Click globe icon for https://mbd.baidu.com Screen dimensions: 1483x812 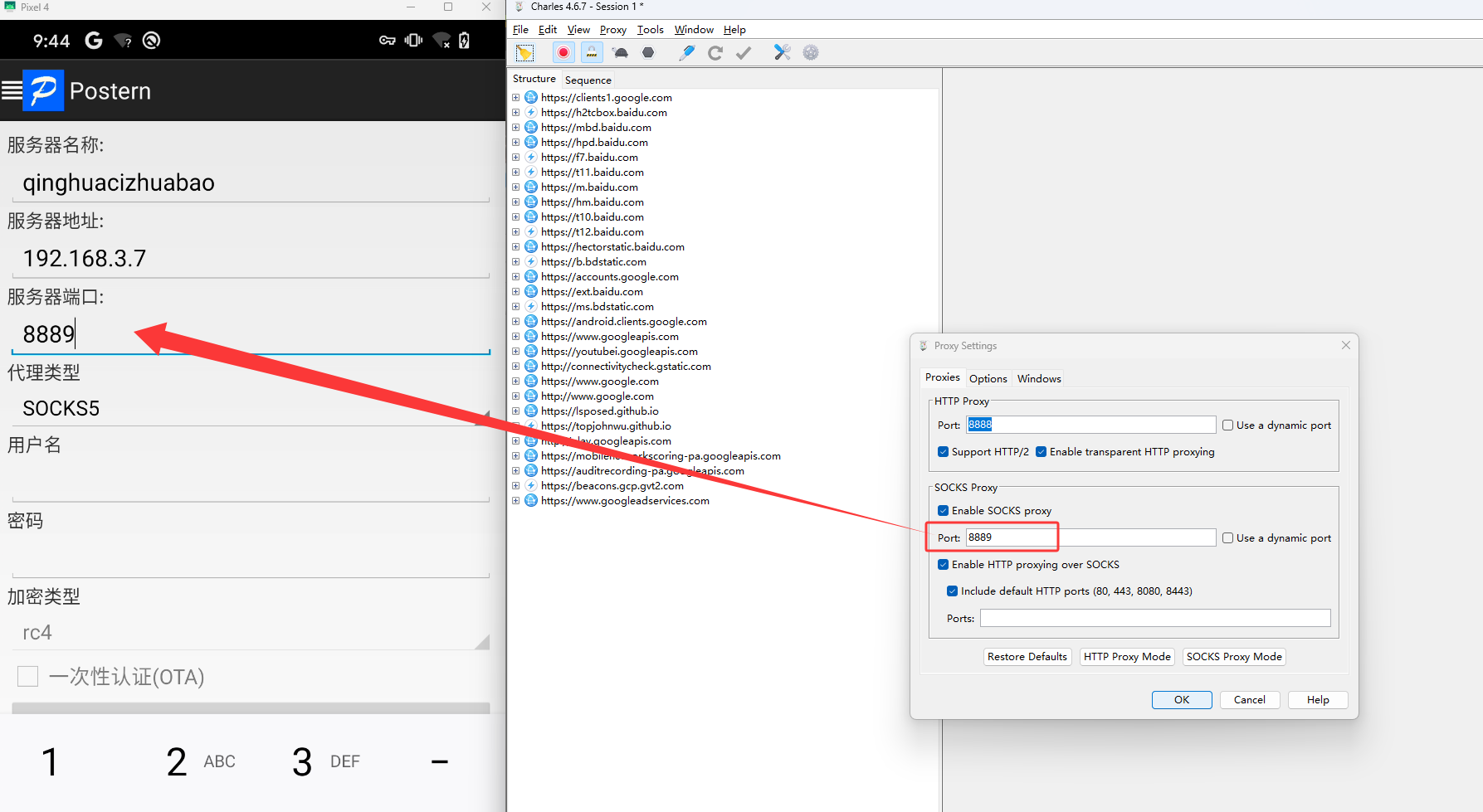coord(531,128)
